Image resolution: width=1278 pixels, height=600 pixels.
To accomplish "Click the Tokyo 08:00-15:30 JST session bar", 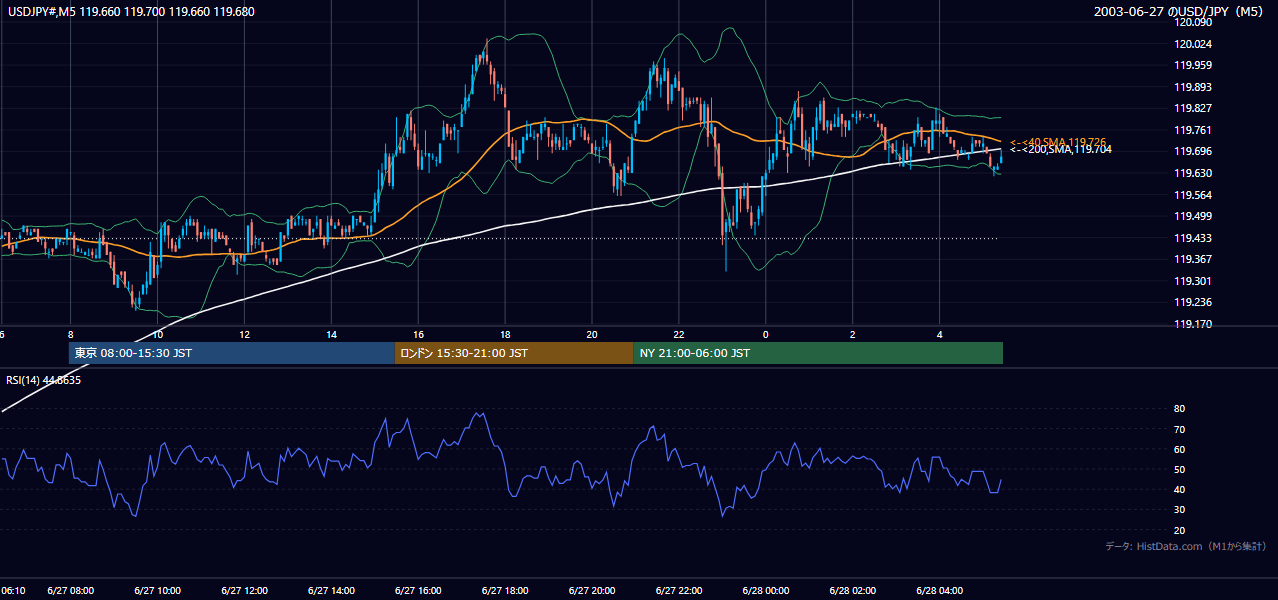I will [232, 353].
